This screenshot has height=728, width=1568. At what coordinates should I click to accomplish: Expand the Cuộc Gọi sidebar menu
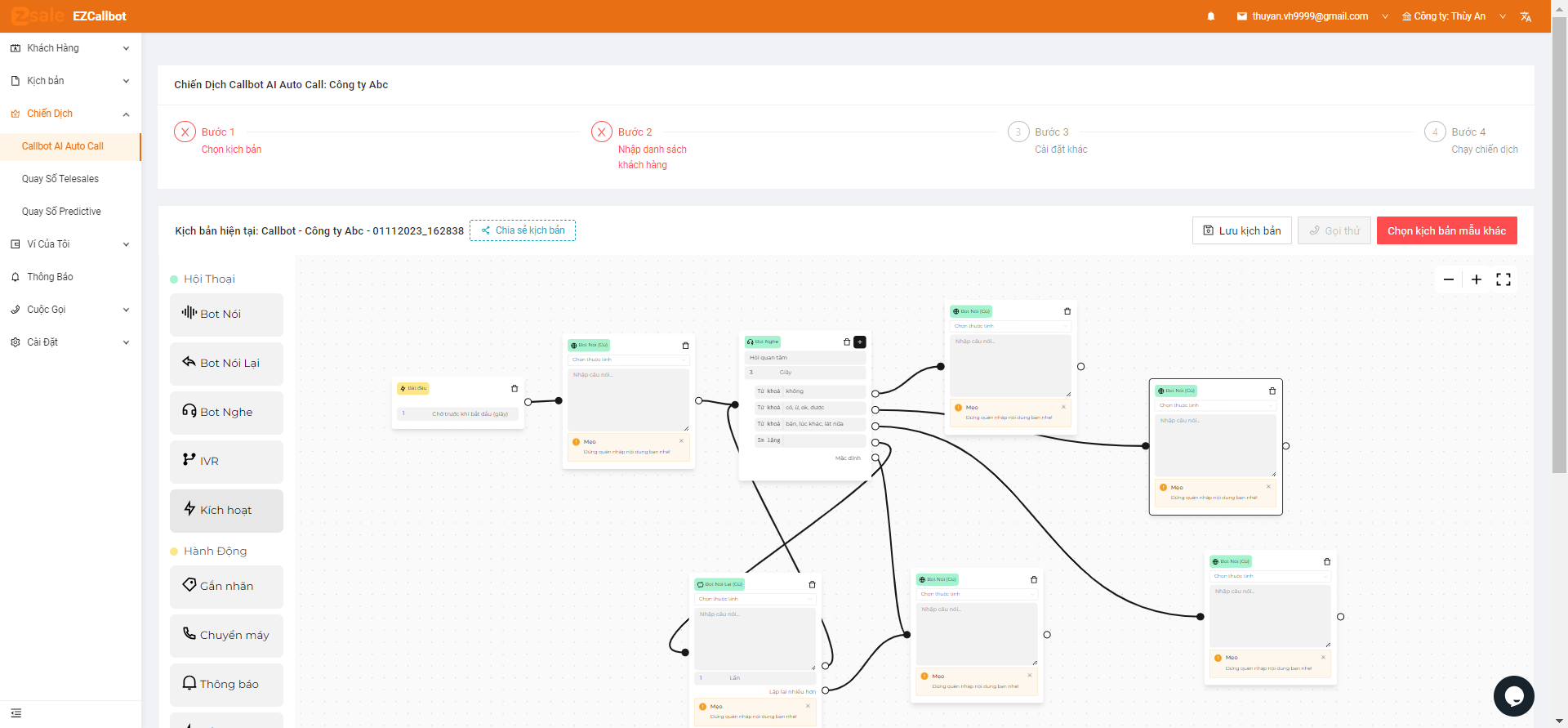click(x=70, y=310)
